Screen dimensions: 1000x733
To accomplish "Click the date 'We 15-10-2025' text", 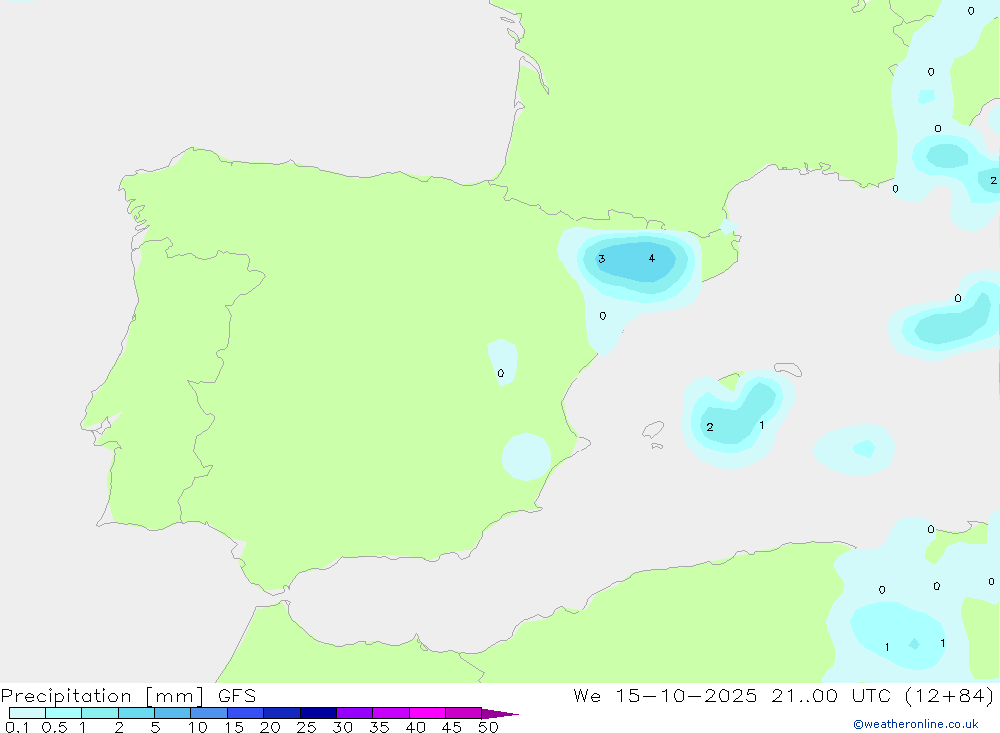I will [x=665, y=695].
